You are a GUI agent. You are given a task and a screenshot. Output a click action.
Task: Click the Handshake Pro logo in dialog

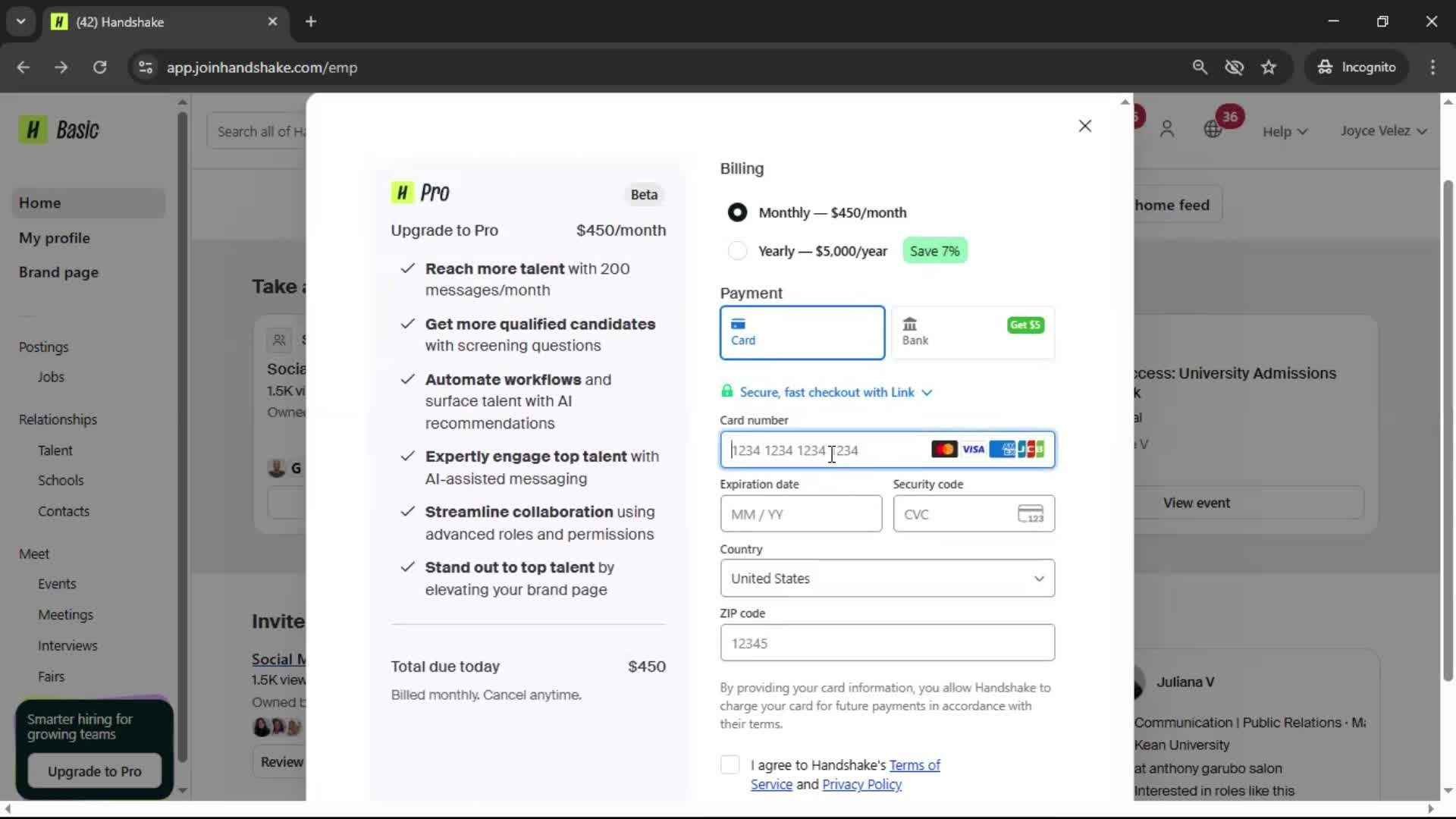click(420, 193)
